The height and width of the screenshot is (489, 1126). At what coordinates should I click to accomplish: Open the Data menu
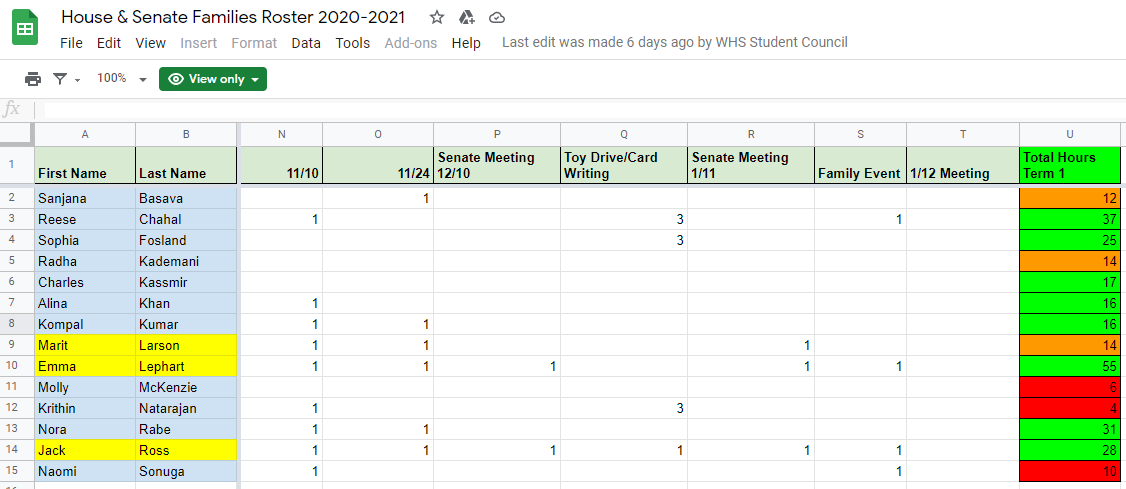pos(306,43)
